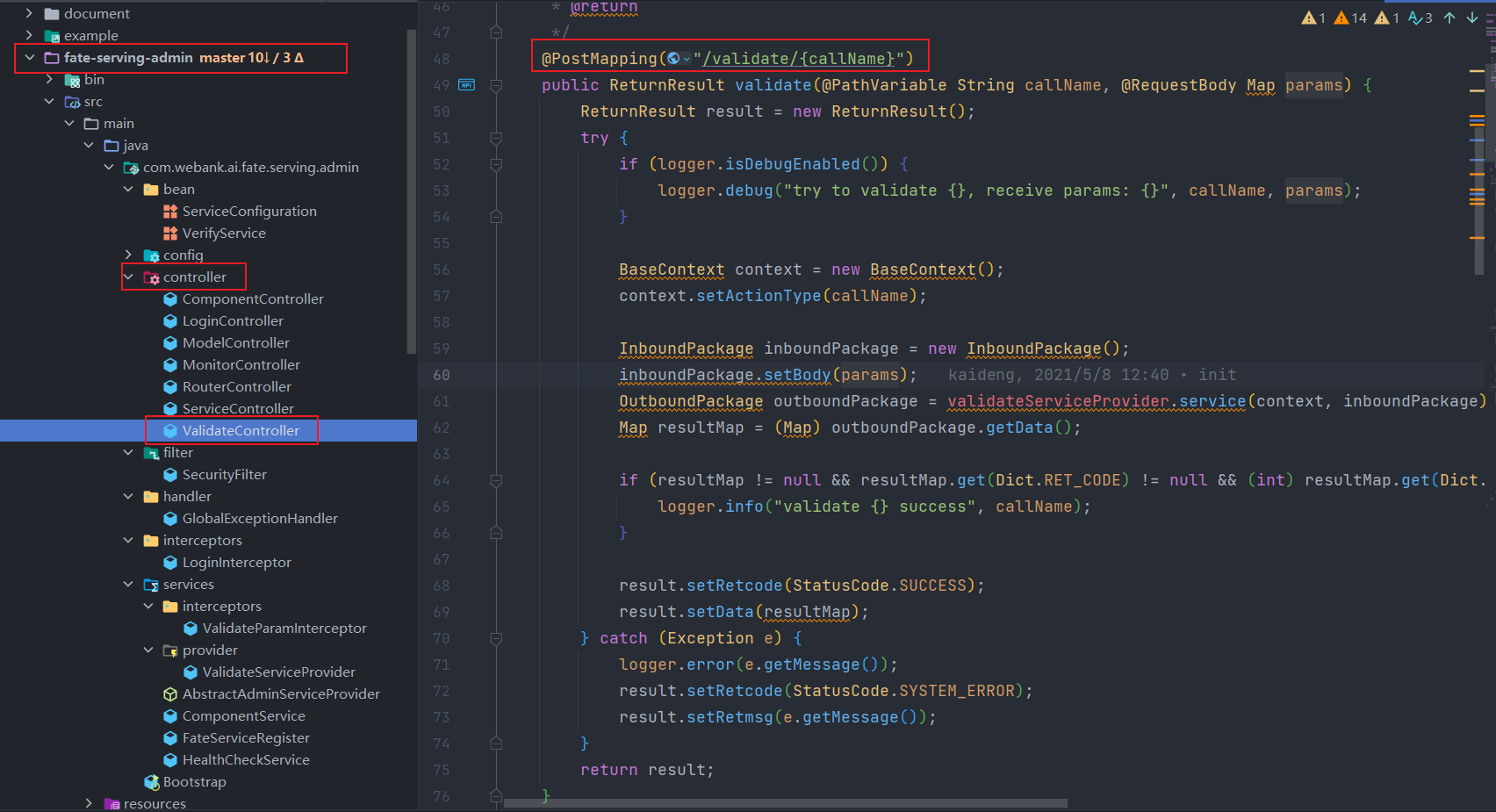Fold the try block at line 51
Screen dimensions: 1496x812
click(496, 138)
